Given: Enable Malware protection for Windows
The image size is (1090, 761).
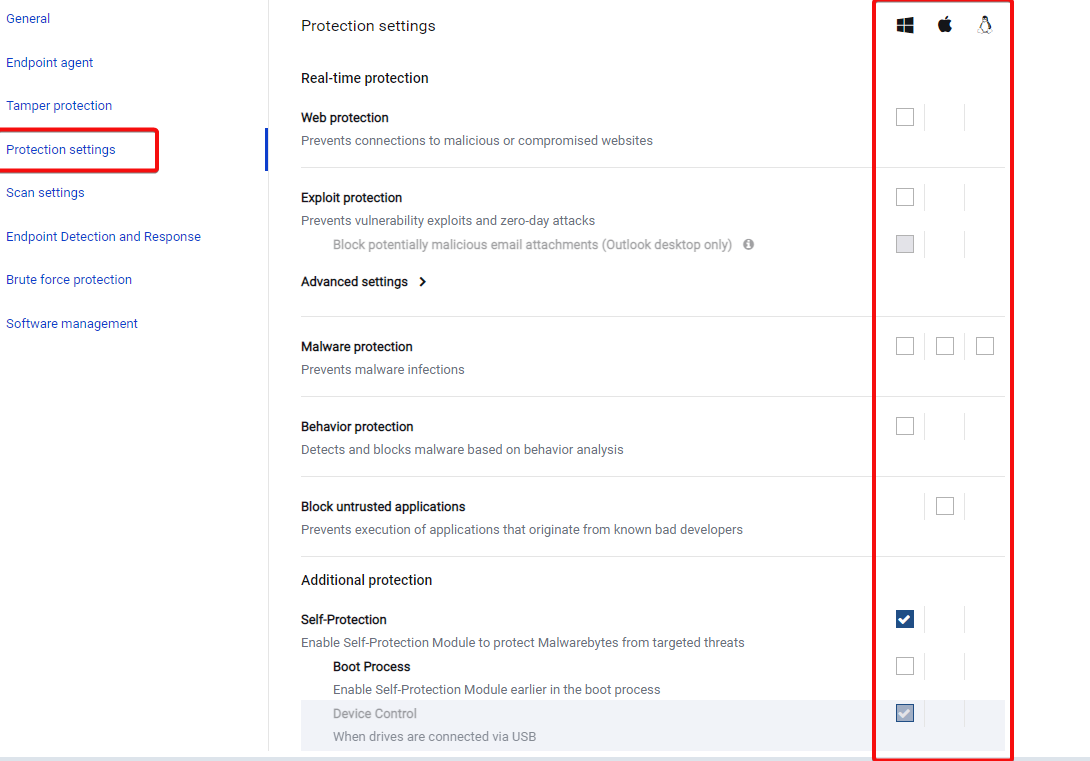Looking at the screenshot, I should coord(905,346).
